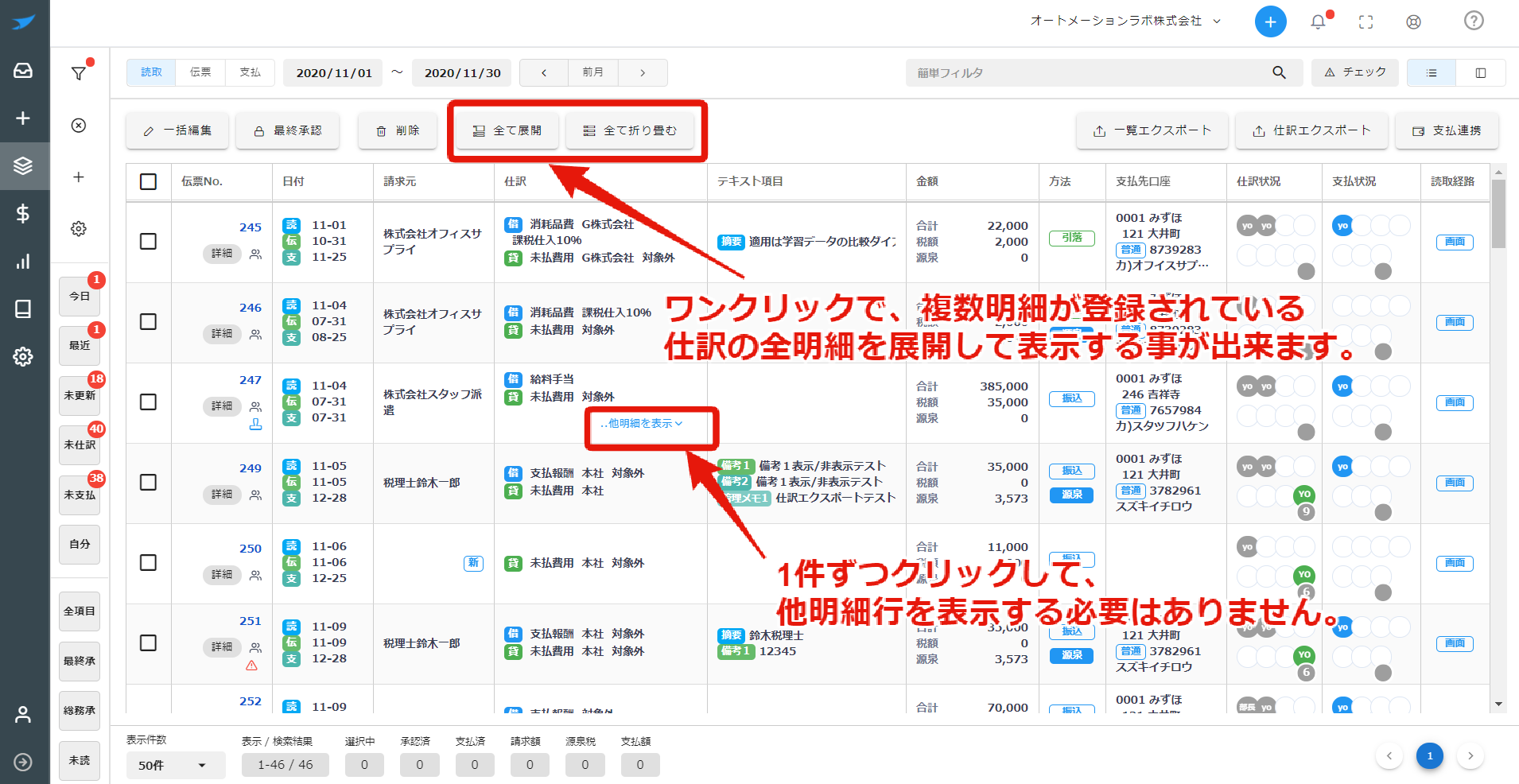The height and width of the screenshot is (784, 1519).
Task: Click page number 1 button
Action: point(1430,755)
